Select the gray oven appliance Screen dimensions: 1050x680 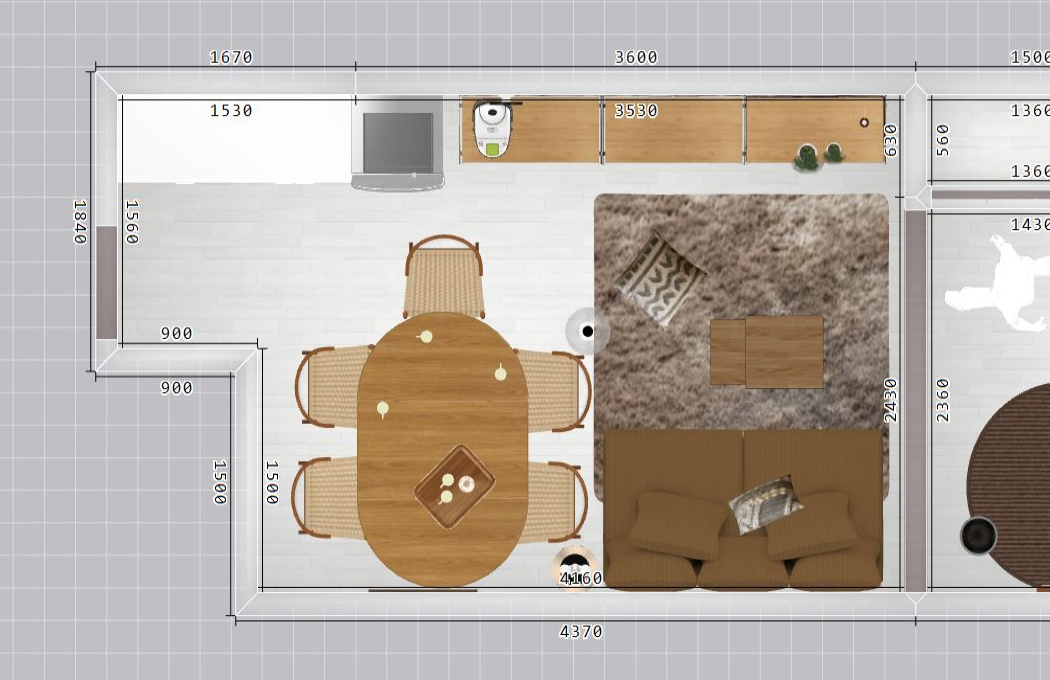point(398,143)
